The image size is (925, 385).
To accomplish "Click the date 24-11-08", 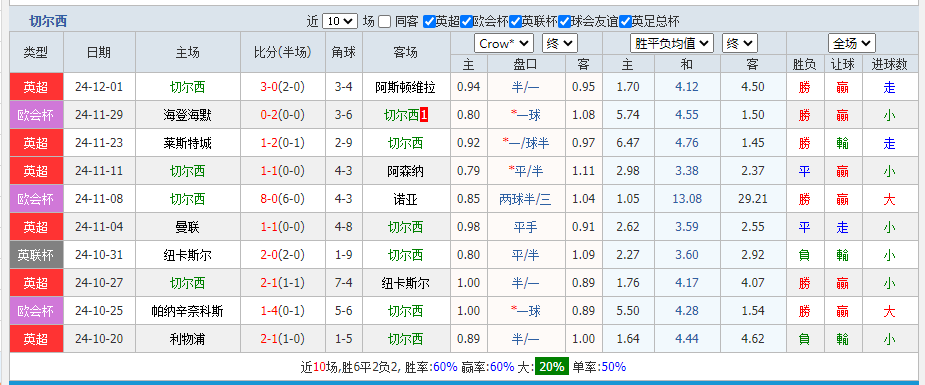I will (x=99, y=199).
